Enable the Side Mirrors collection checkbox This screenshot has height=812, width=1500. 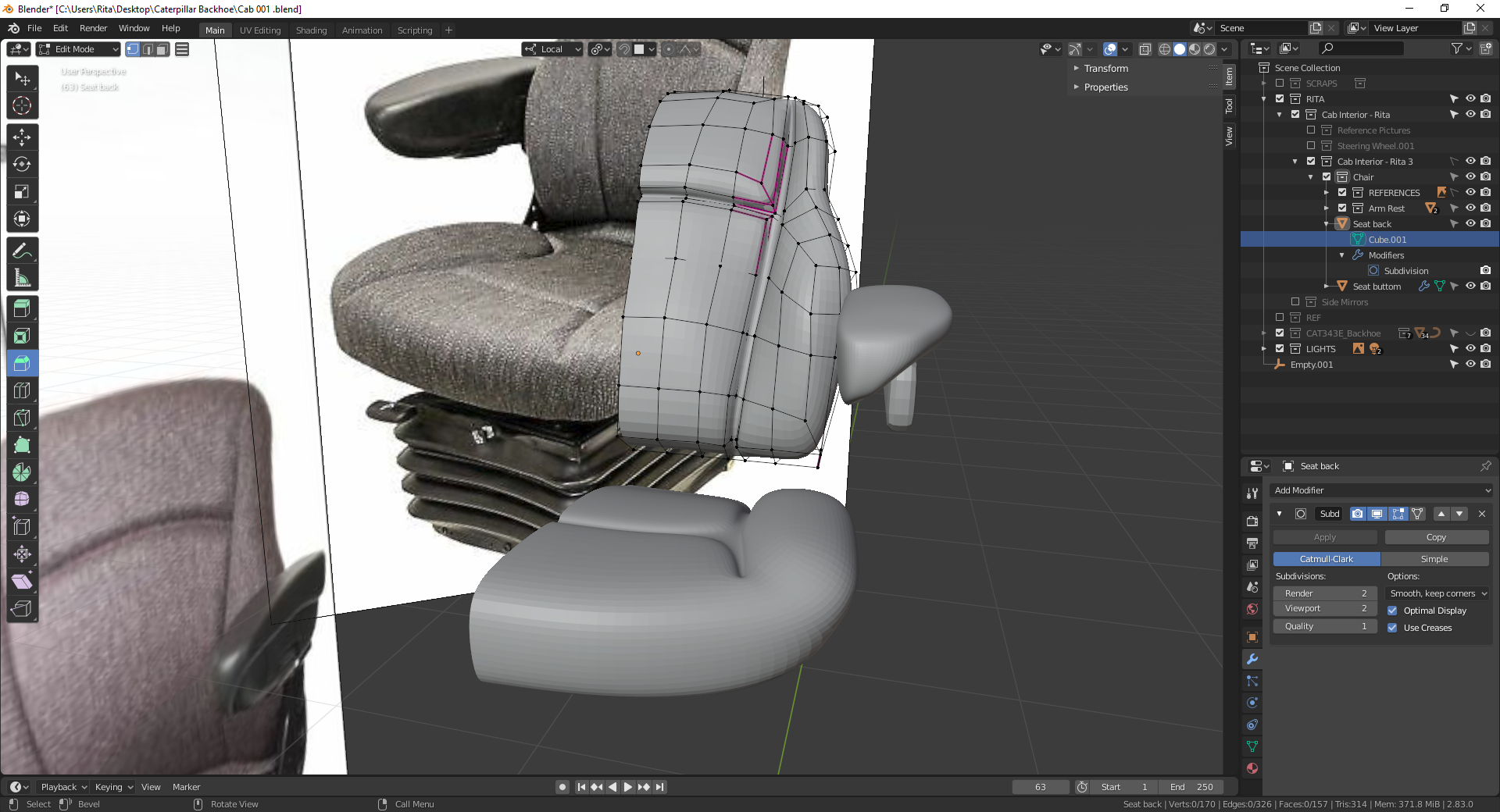(1295, 302)
